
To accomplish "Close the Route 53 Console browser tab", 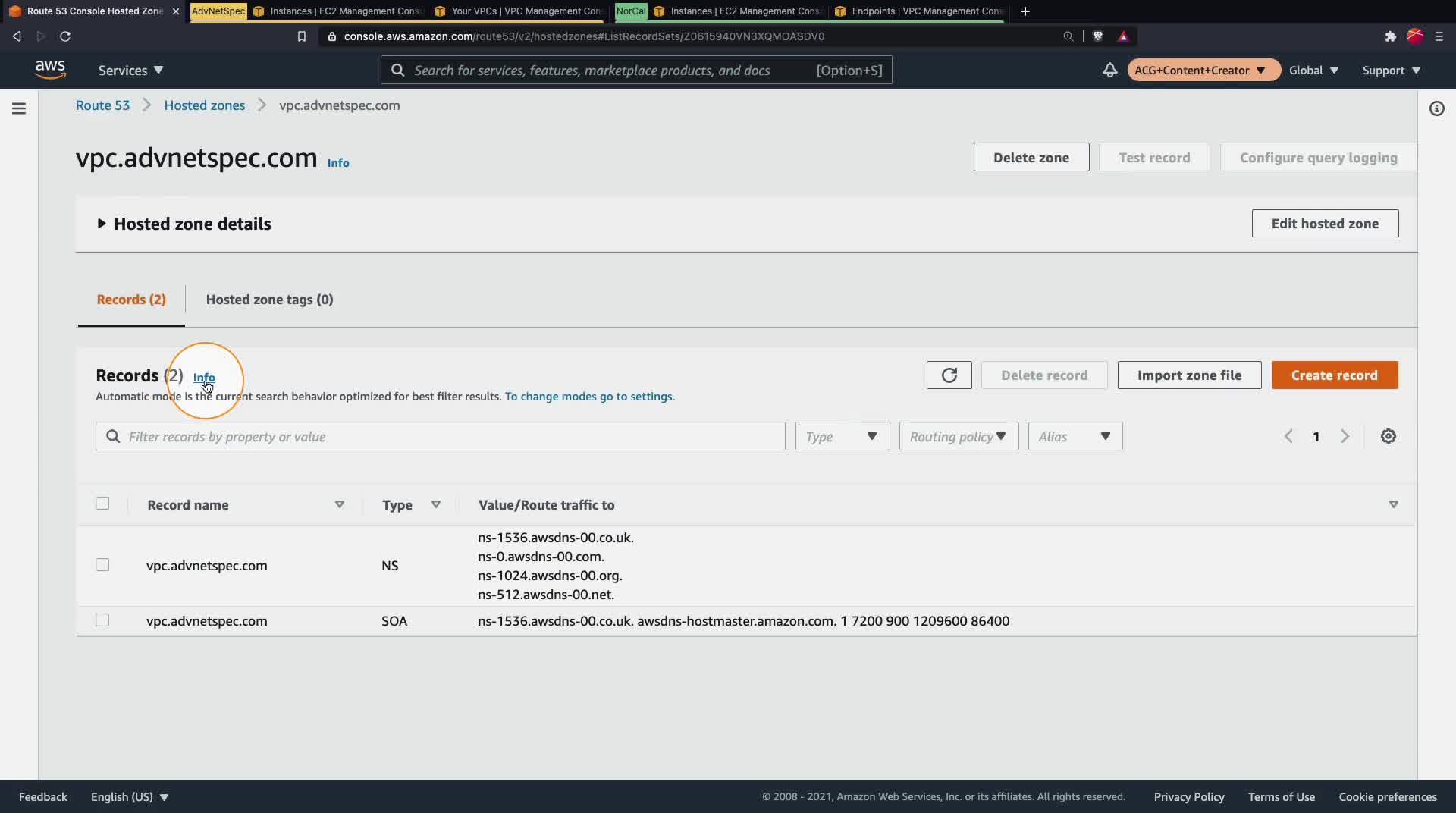I will pyautogui.click(x=176, y=11).
